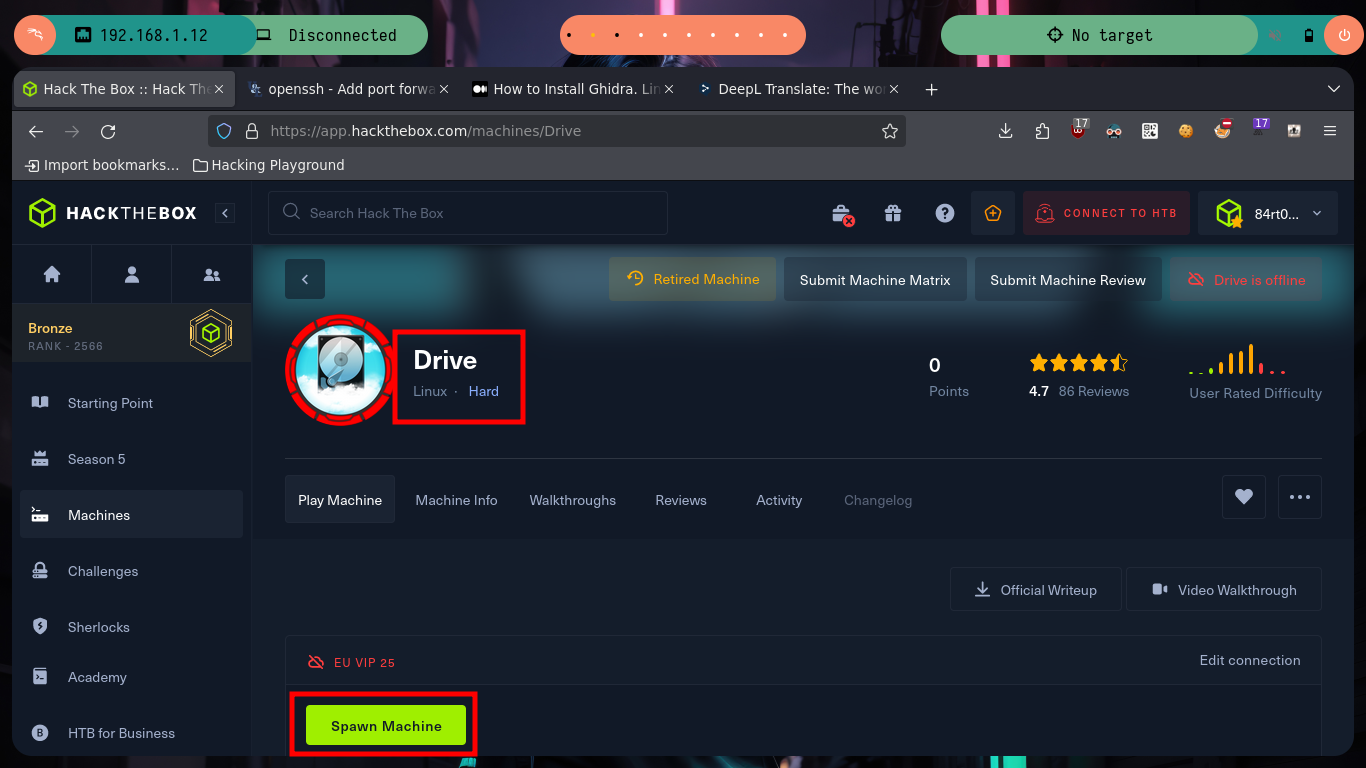Collapse the HTB sidebar with arrow button
1366x768 pixels.
coord(225,213)
